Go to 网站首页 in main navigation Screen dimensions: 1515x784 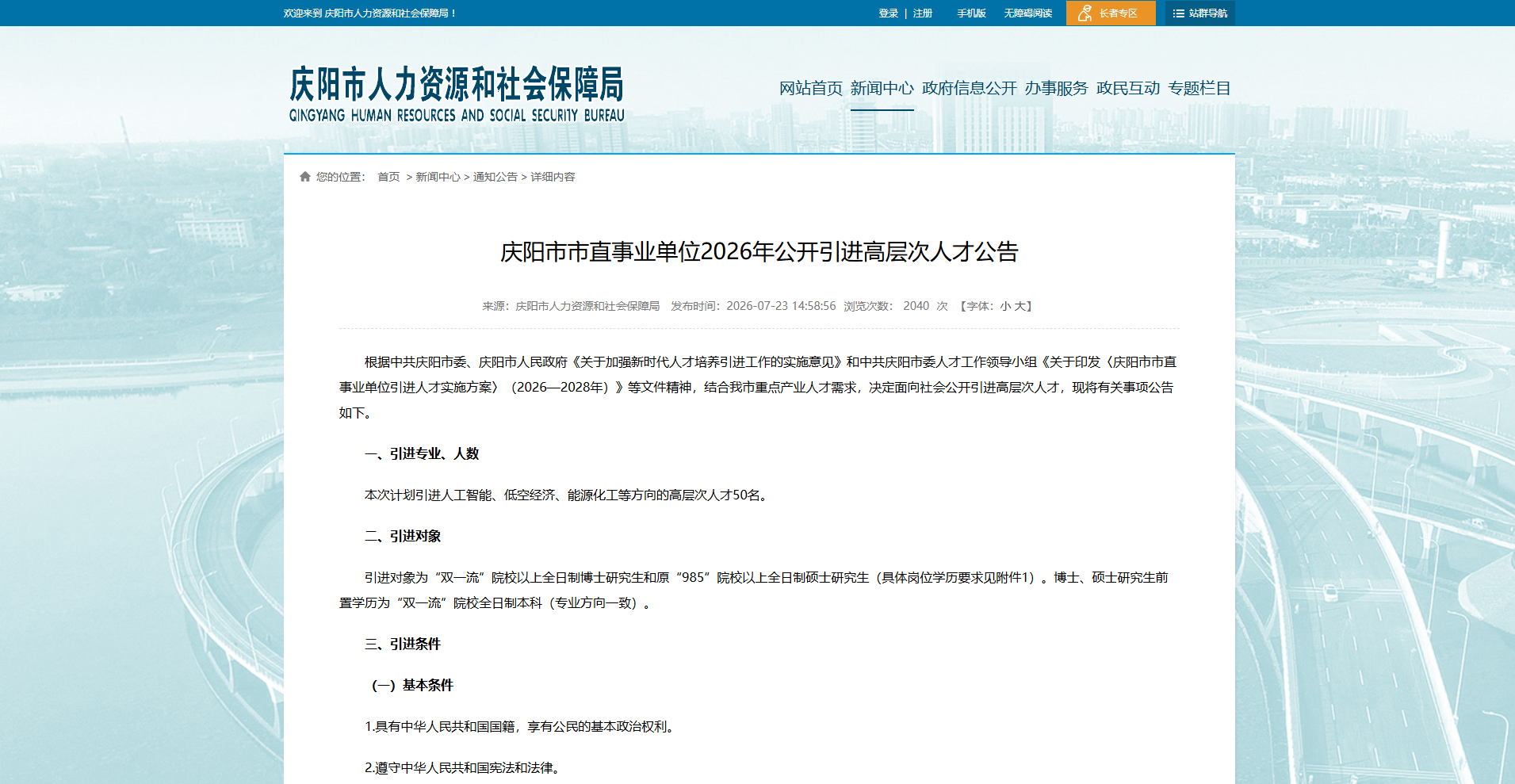pyautogui.click(x=811, y=88)
